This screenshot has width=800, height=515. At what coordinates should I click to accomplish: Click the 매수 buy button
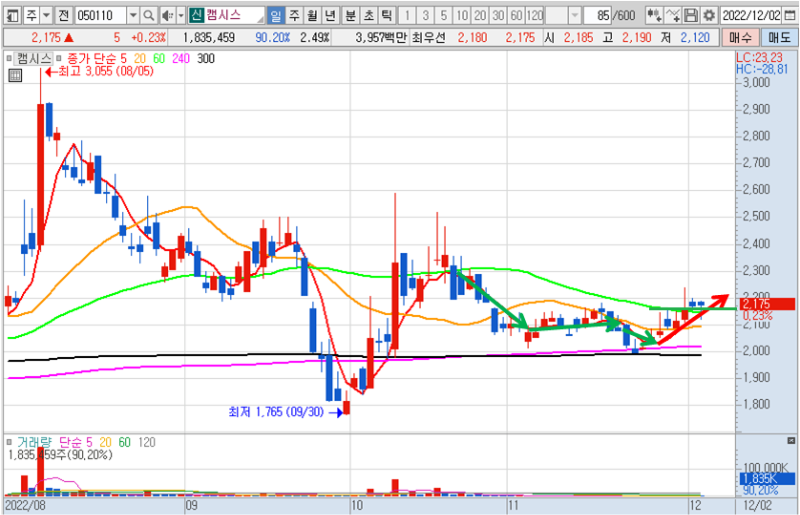pos(740,38)
